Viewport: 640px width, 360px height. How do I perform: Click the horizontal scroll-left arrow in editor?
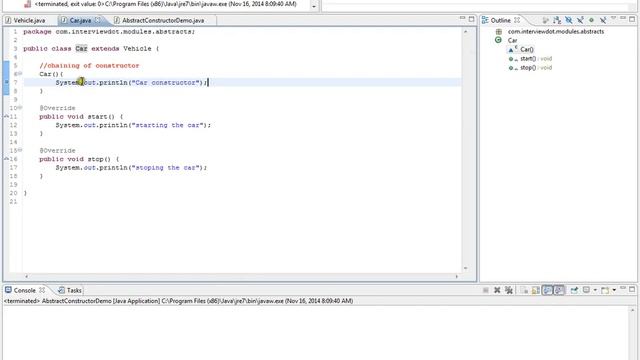point(27,276)
